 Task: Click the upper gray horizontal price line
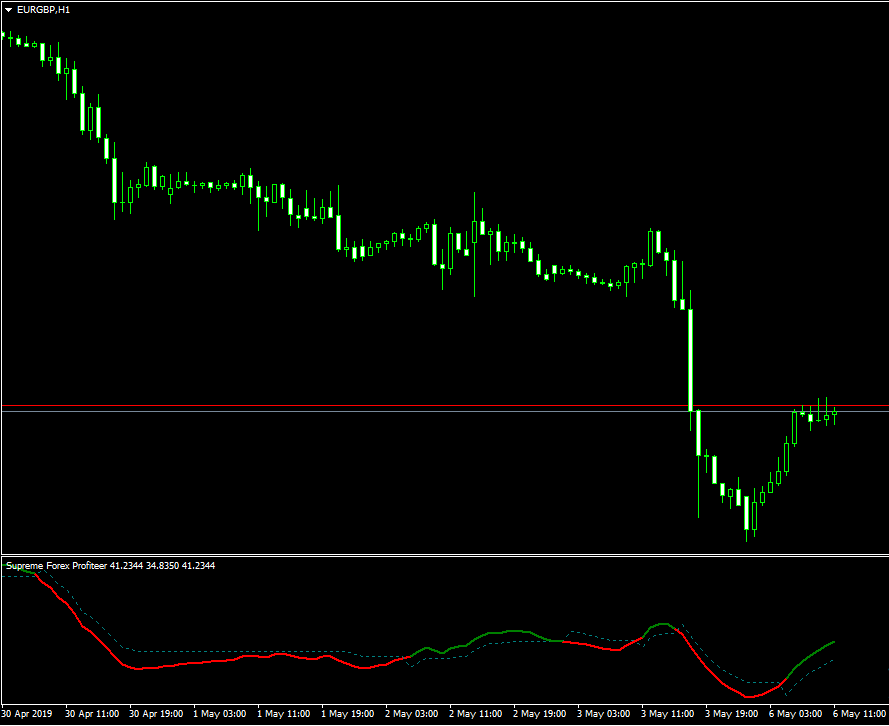coord(444,406)
